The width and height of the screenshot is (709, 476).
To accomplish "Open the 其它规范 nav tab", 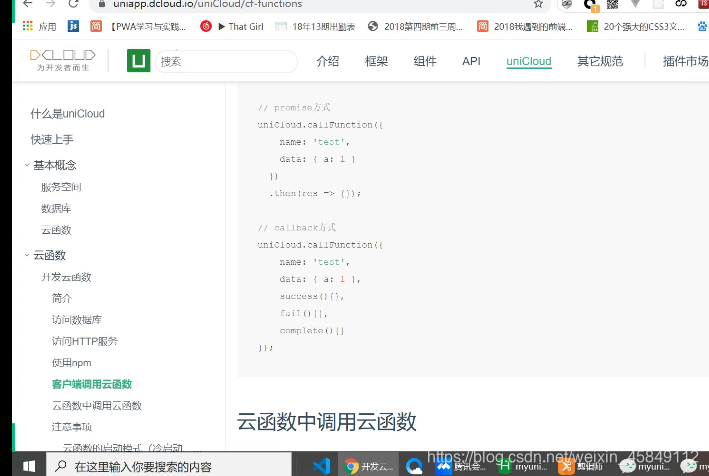I will 600,61.
